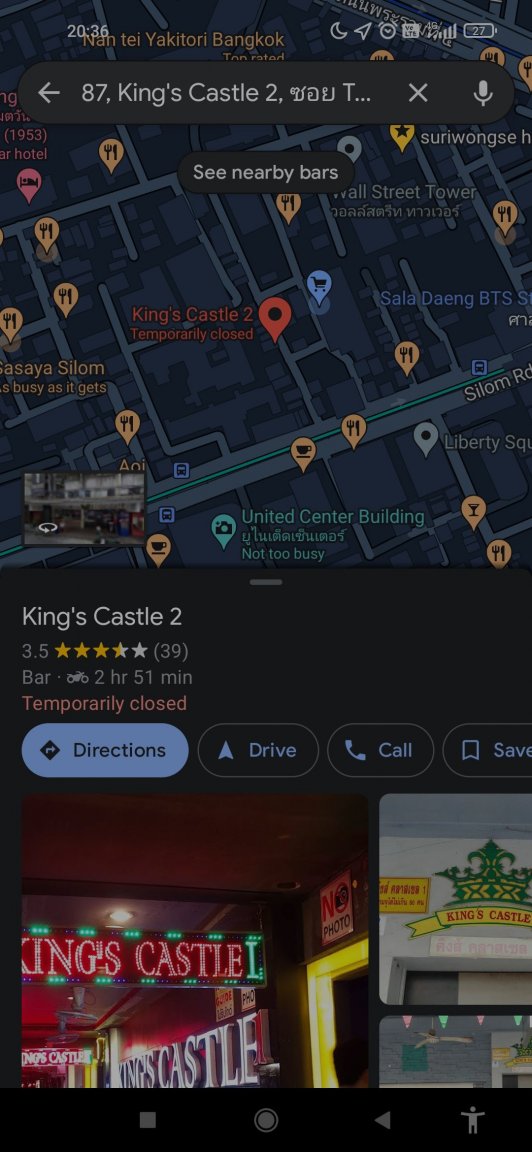
Task: Tap the Drive button
Action: tap(258, 750)
